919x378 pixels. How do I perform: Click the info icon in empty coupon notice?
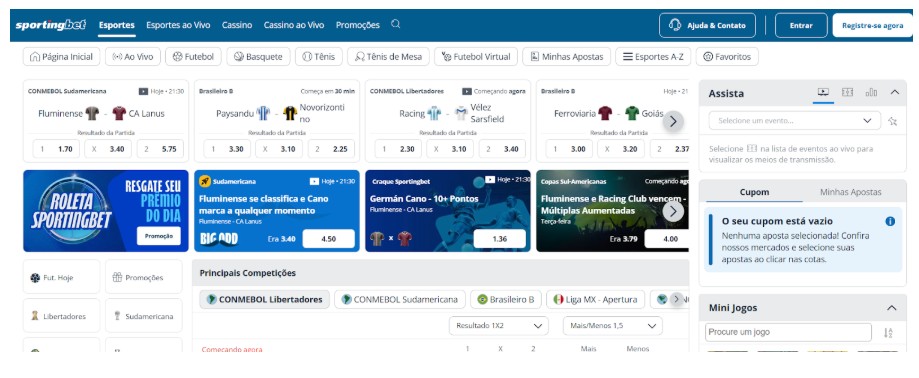pos(890,222)
